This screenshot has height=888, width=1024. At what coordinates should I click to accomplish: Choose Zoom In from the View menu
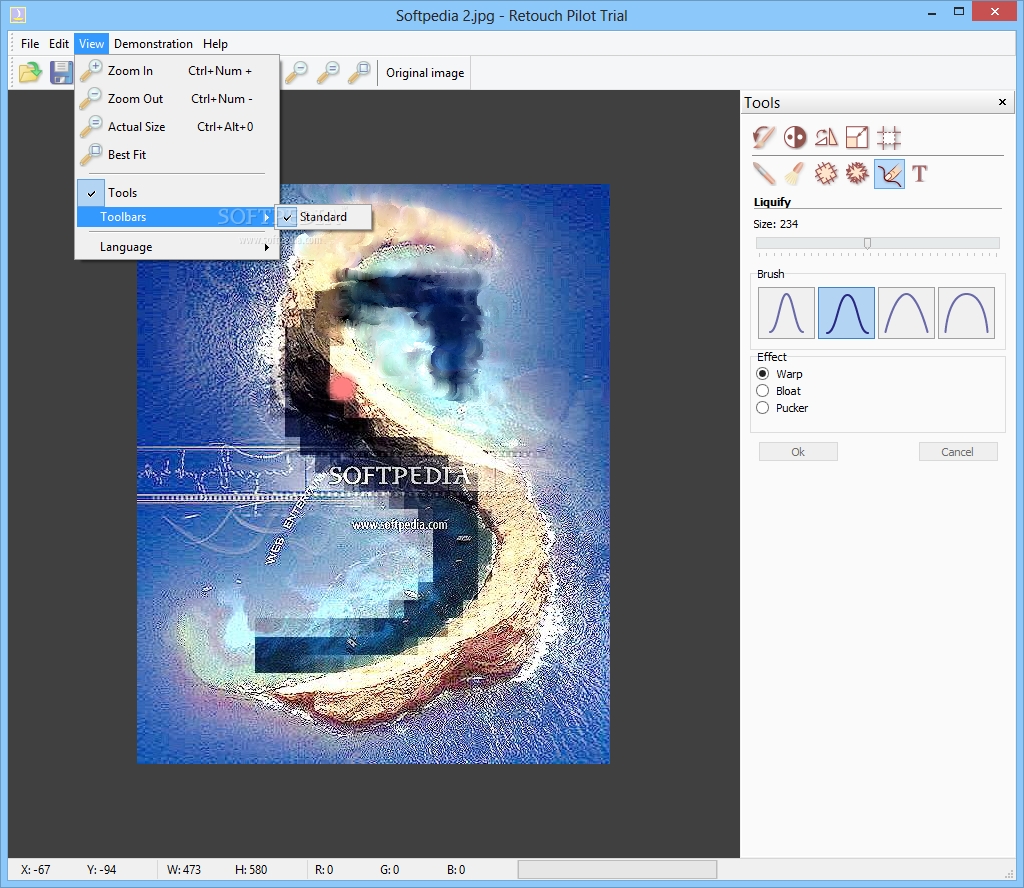tap(176, 71)
